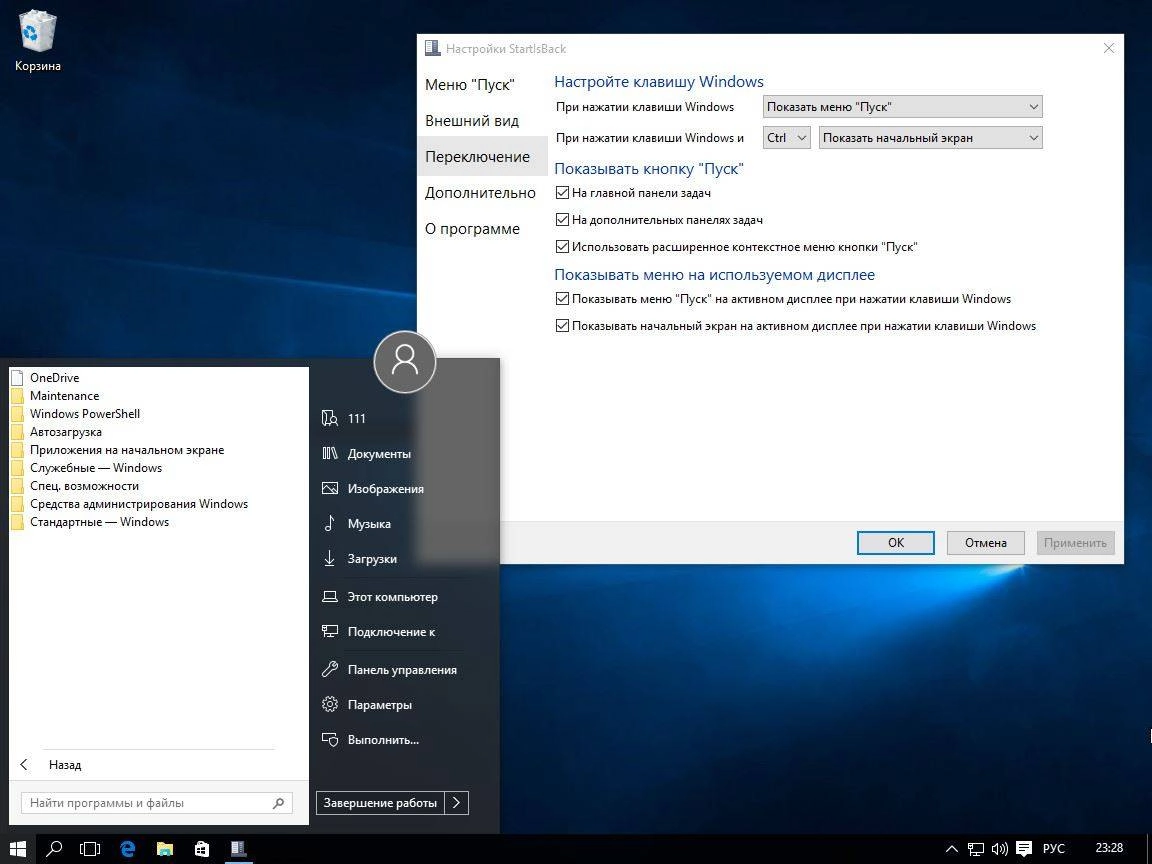Click OK in StartIsBack settings
Viewport: 1152px width, 864px height.
coord(896,543)
